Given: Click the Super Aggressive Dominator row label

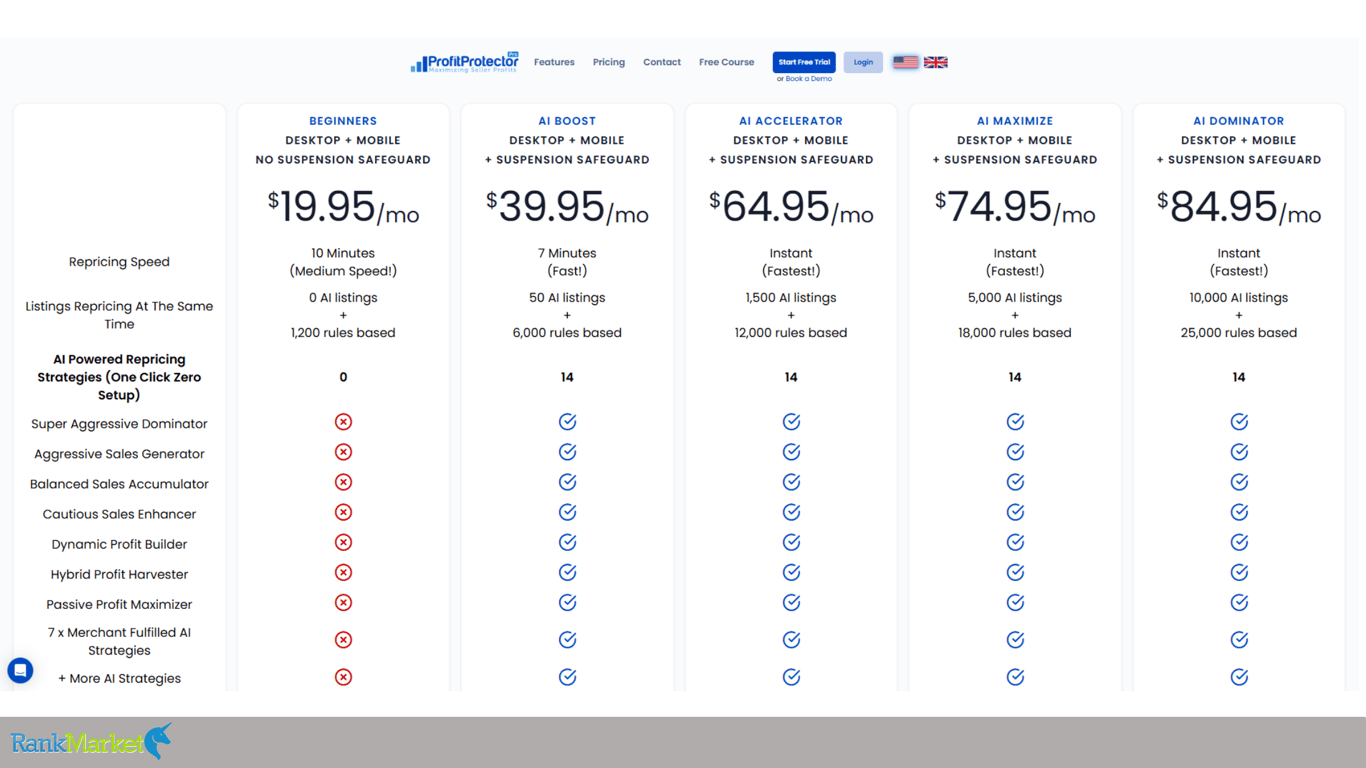Looking at the screenshot, I should [x=119, y=424].
